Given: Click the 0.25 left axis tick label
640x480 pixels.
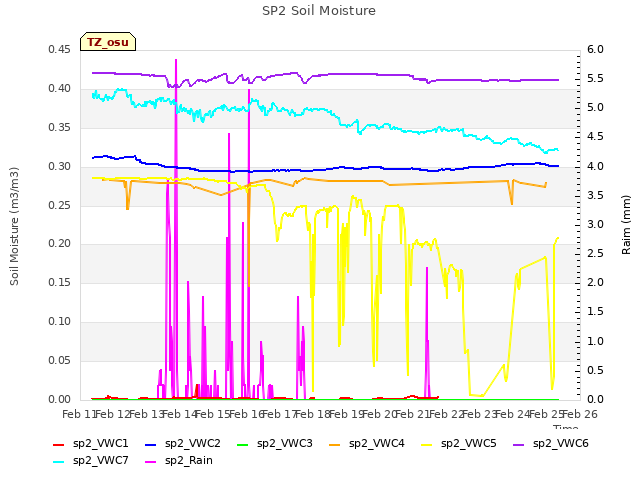Looking at the screenshot, I should coord(59,205).
